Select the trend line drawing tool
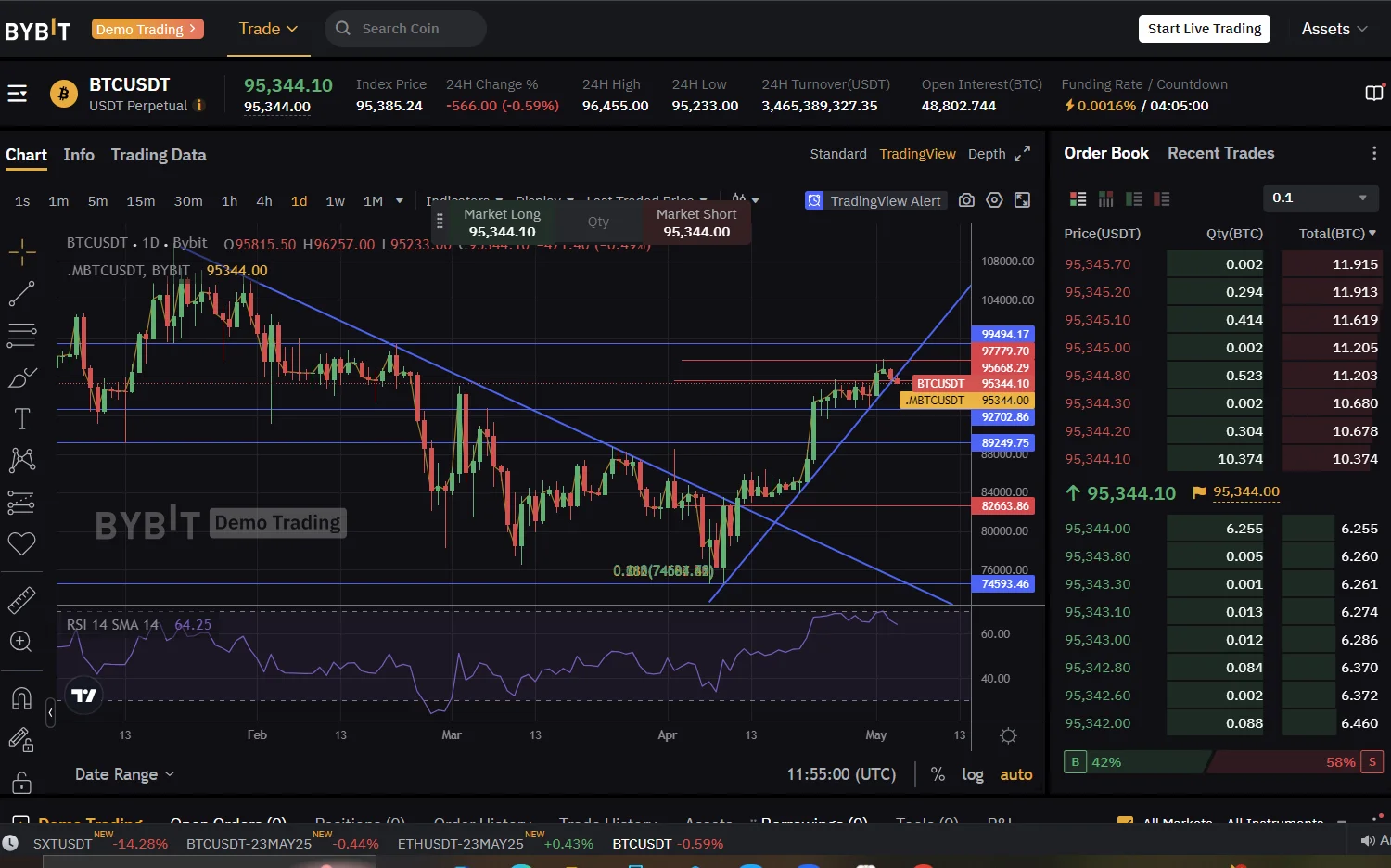1391x868 pixels. point(22,294)
